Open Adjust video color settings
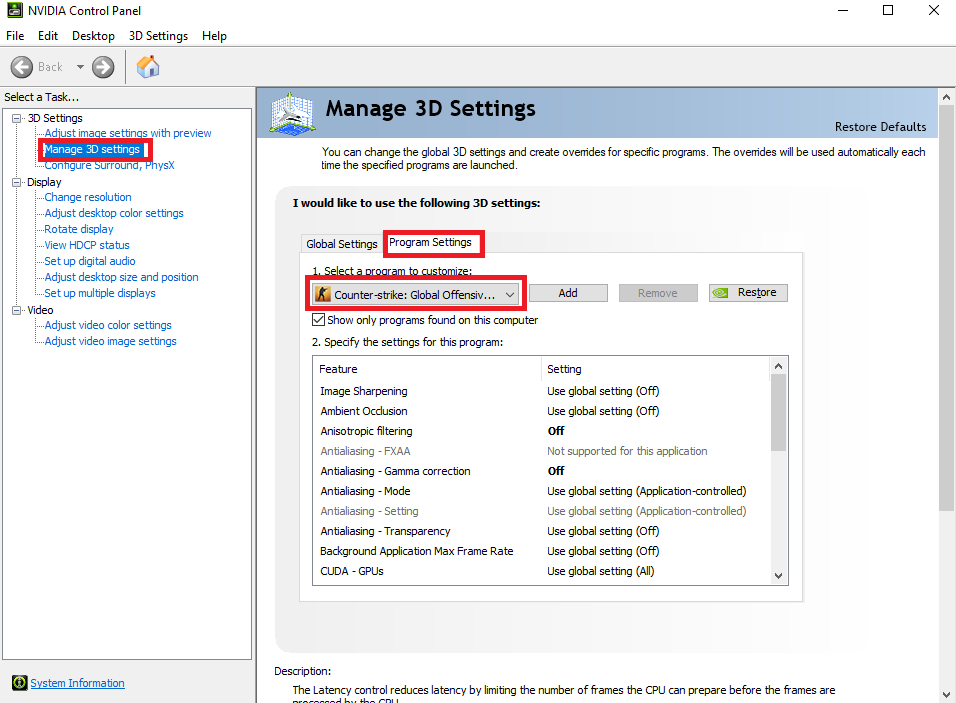Image resolution: width=956 pixels, height=703 pixels. (108, 325)
